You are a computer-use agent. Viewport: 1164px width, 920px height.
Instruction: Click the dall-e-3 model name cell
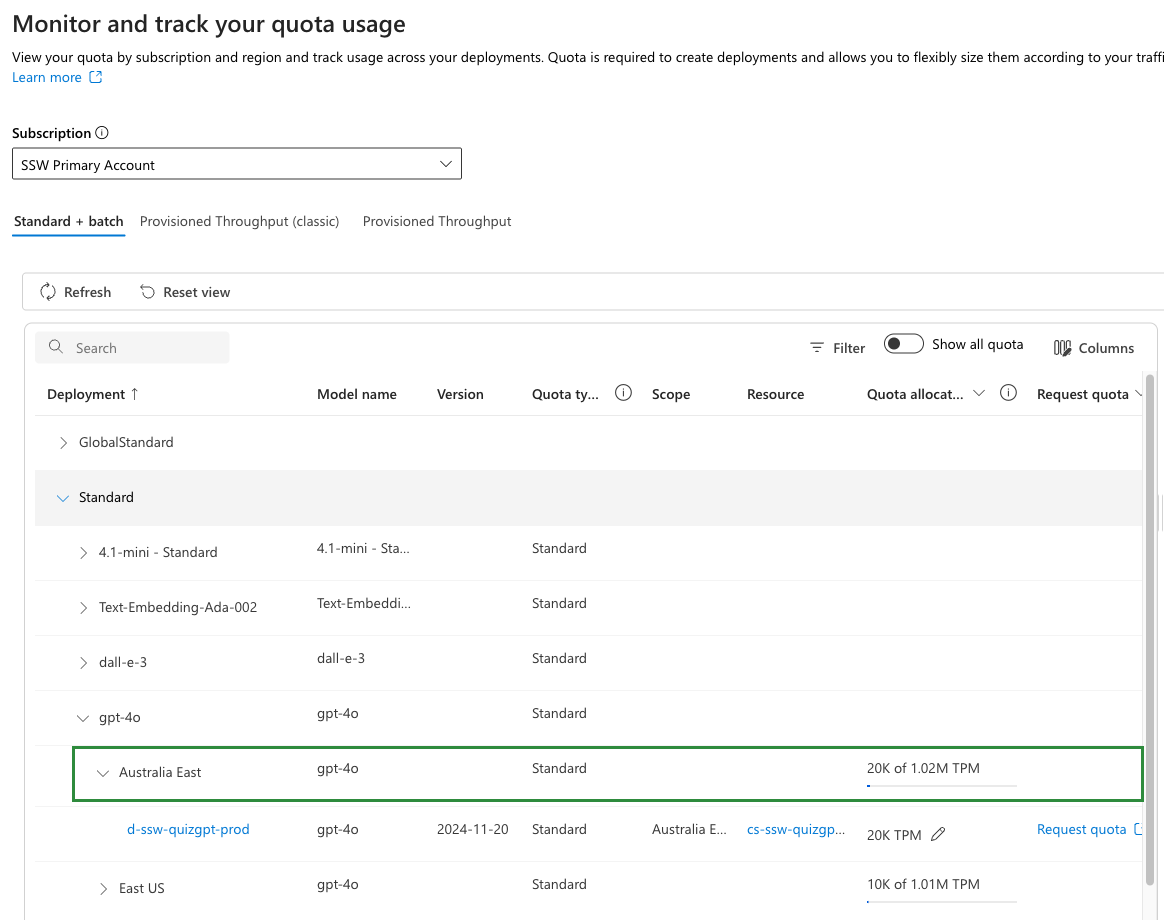341,659
